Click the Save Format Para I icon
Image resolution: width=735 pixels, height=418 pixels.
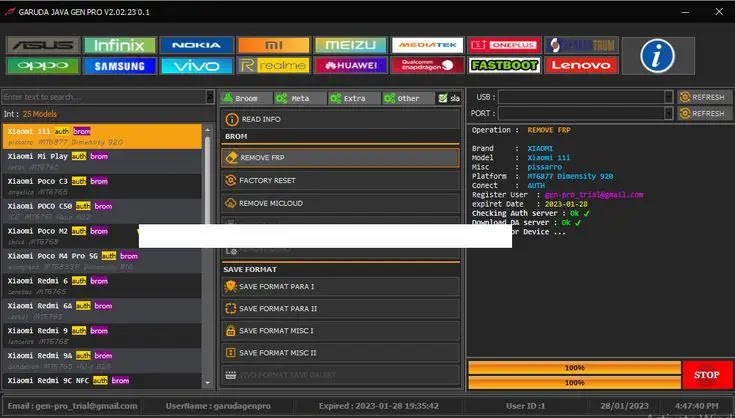(231, 286)
